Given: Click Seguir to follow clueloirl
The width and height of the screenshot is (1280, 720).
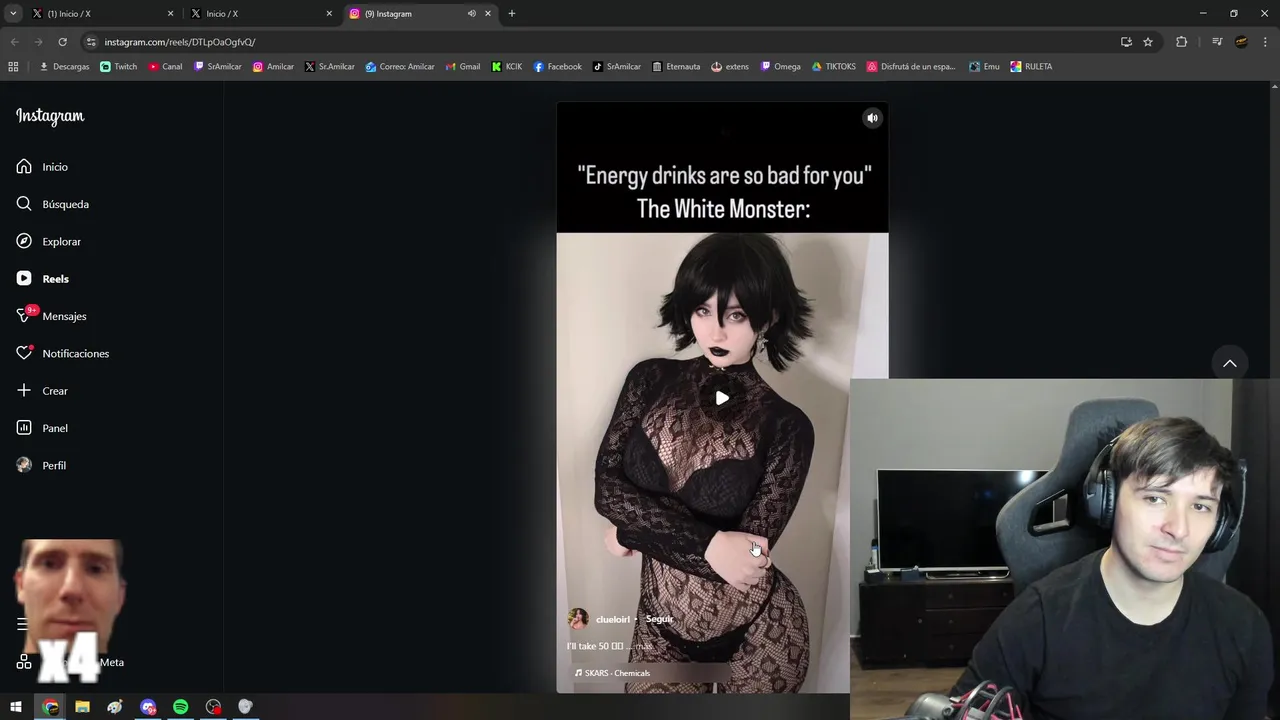Looking at the screenshot, I should click(x=659, y=619).
